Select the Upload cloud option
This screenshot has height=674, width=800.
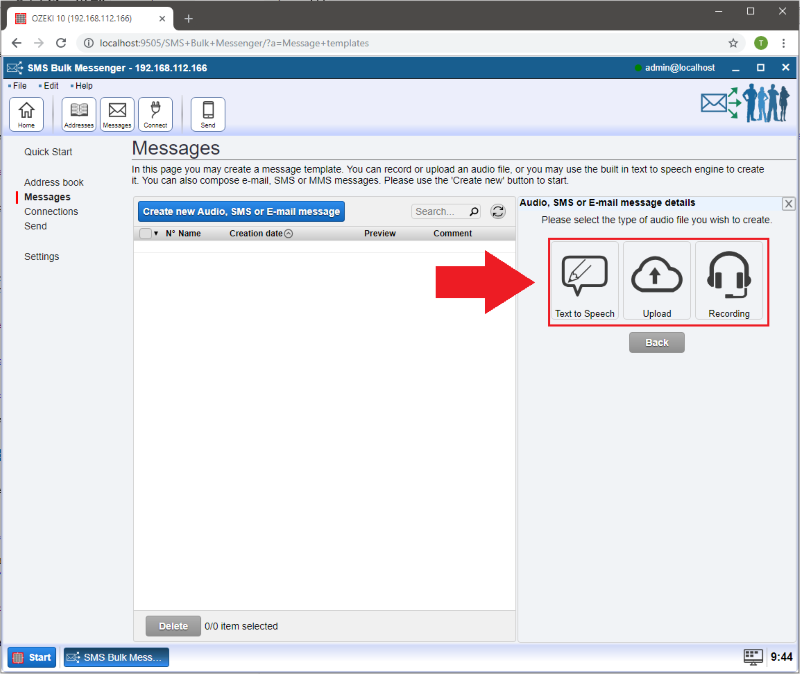tap(657, 281)
